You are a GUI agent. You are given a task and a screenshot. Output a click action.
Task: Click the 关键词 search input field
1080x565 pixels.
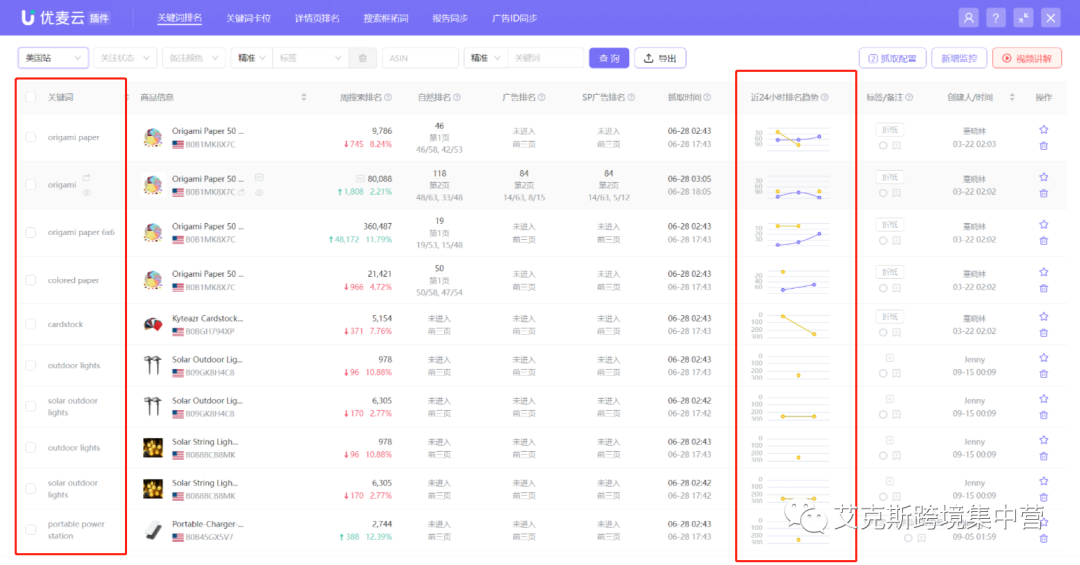click(545, 58)
